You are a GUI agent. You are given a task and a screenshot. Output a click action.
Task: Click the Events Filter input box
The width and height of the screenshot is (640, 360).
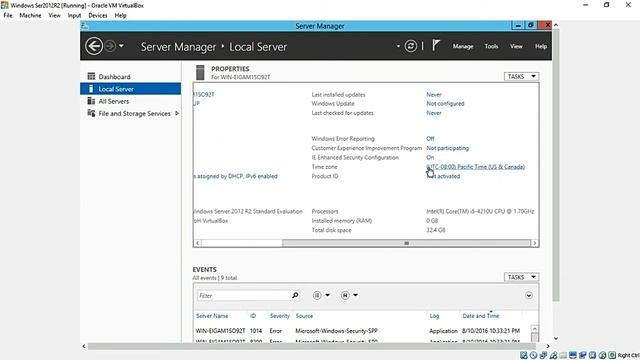244,296
